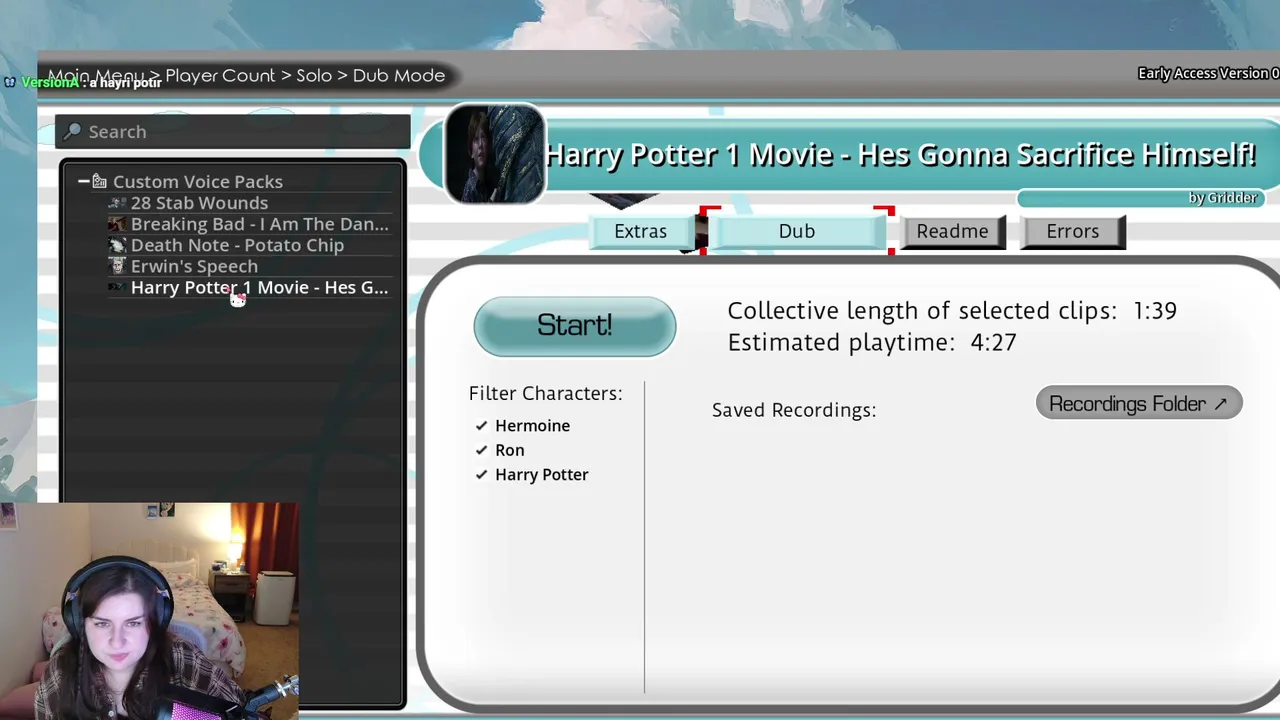This screenshot has height=720, width=1280.
Task: Click the Harry Potter pack cover thumbnail
Action: (494, 154)
